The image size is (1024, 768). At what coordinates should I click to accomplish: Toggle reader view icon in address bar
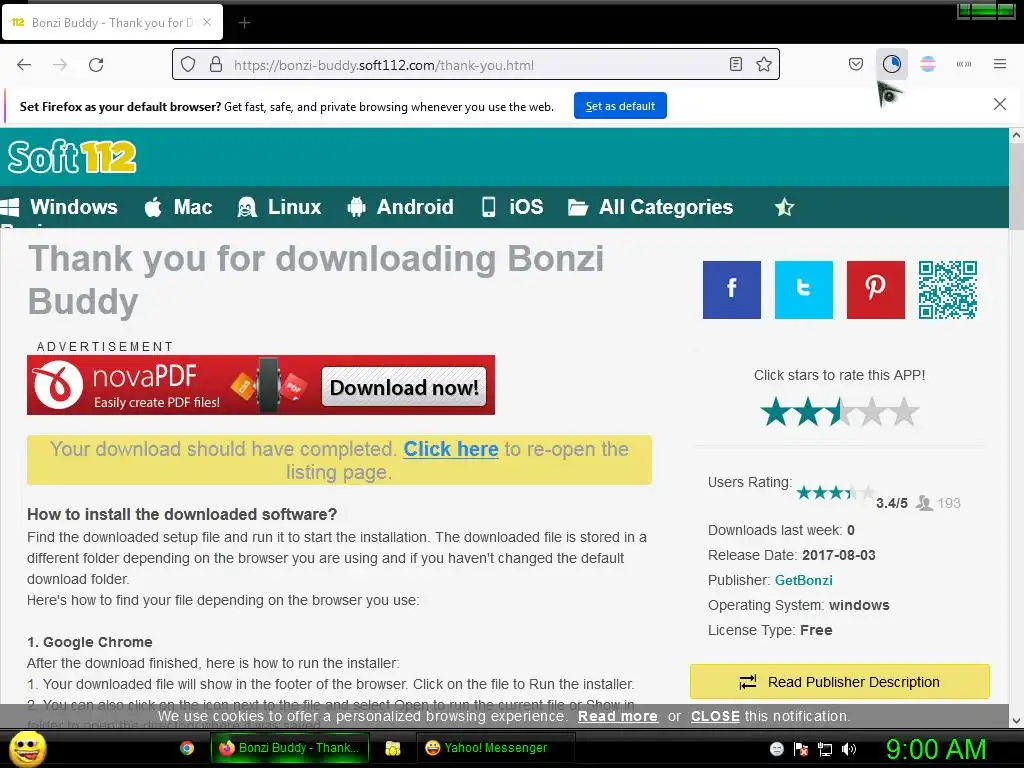tap(735, 65)
